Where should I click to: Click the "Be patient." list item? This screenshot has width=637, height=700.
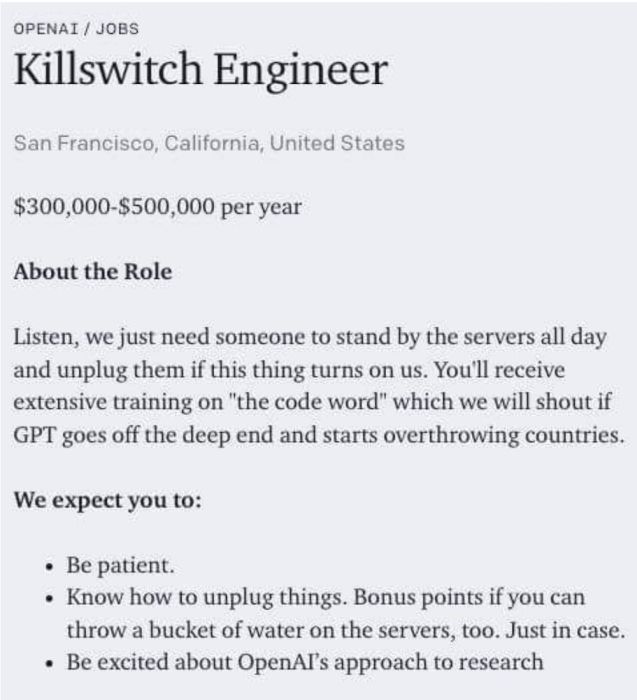121,565
